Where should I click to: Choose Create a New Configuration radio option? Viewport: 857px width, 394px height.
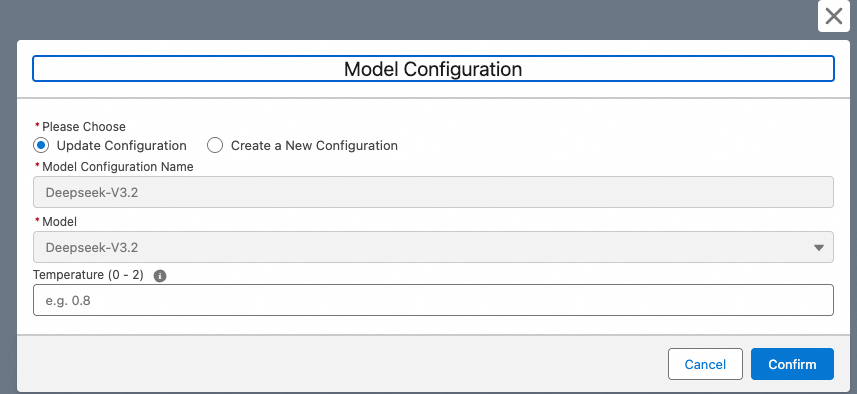[x=215, y=146]
